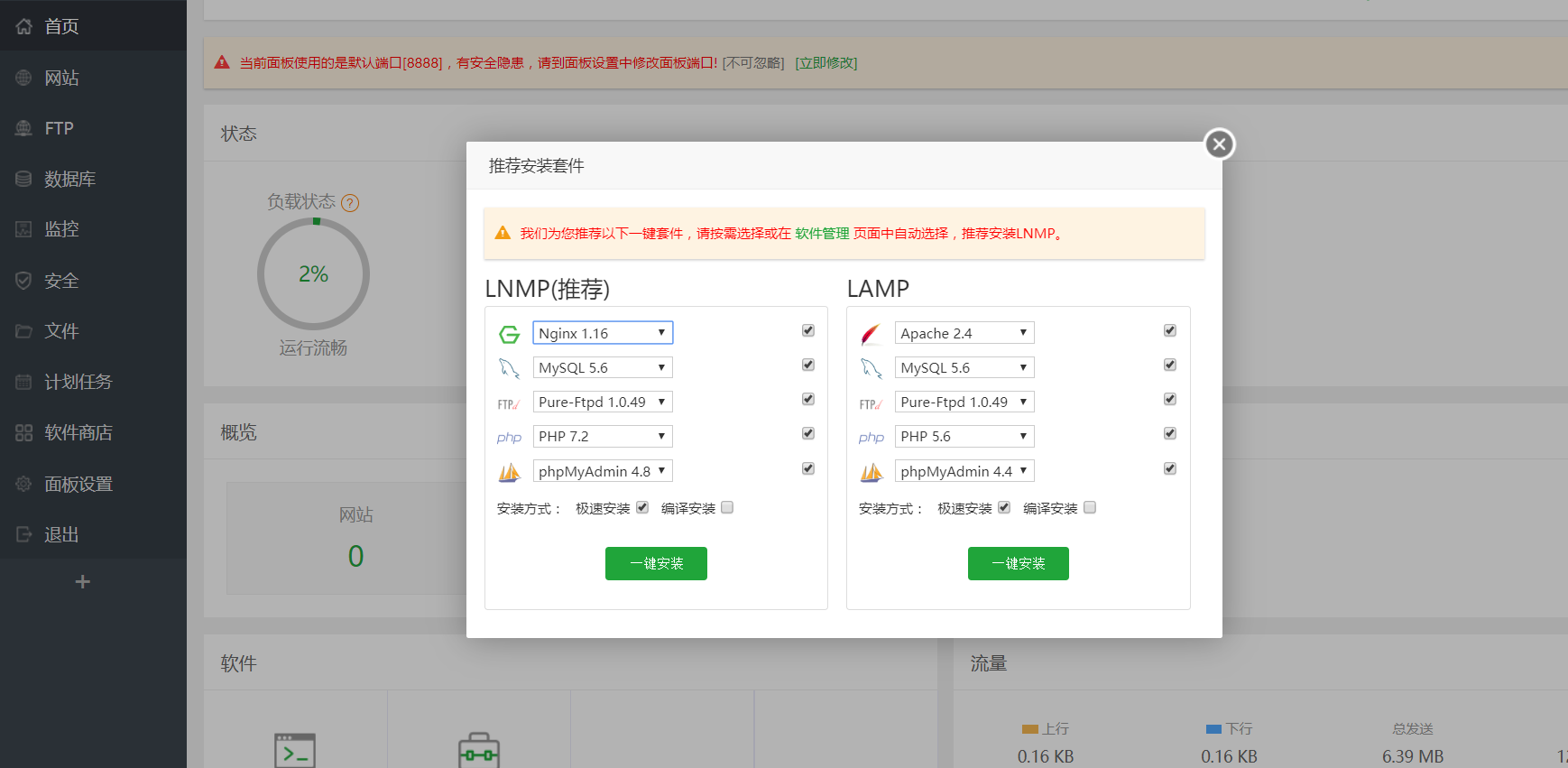Open the PHP 7.2 version dropdown
Image resolution: width=1568 pixels, height=768 pixels.
pyautogui.click(x=603, y=437)
